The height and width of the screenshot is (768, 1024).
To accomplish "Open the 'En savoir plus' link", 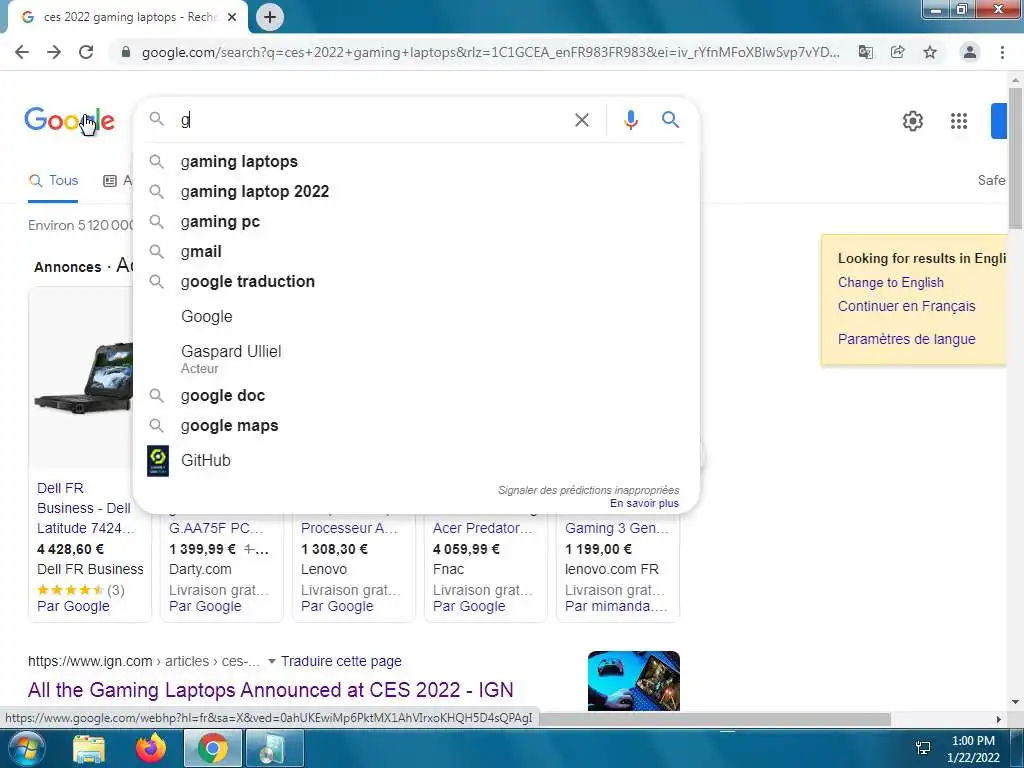I will click(x=644, y=504).
